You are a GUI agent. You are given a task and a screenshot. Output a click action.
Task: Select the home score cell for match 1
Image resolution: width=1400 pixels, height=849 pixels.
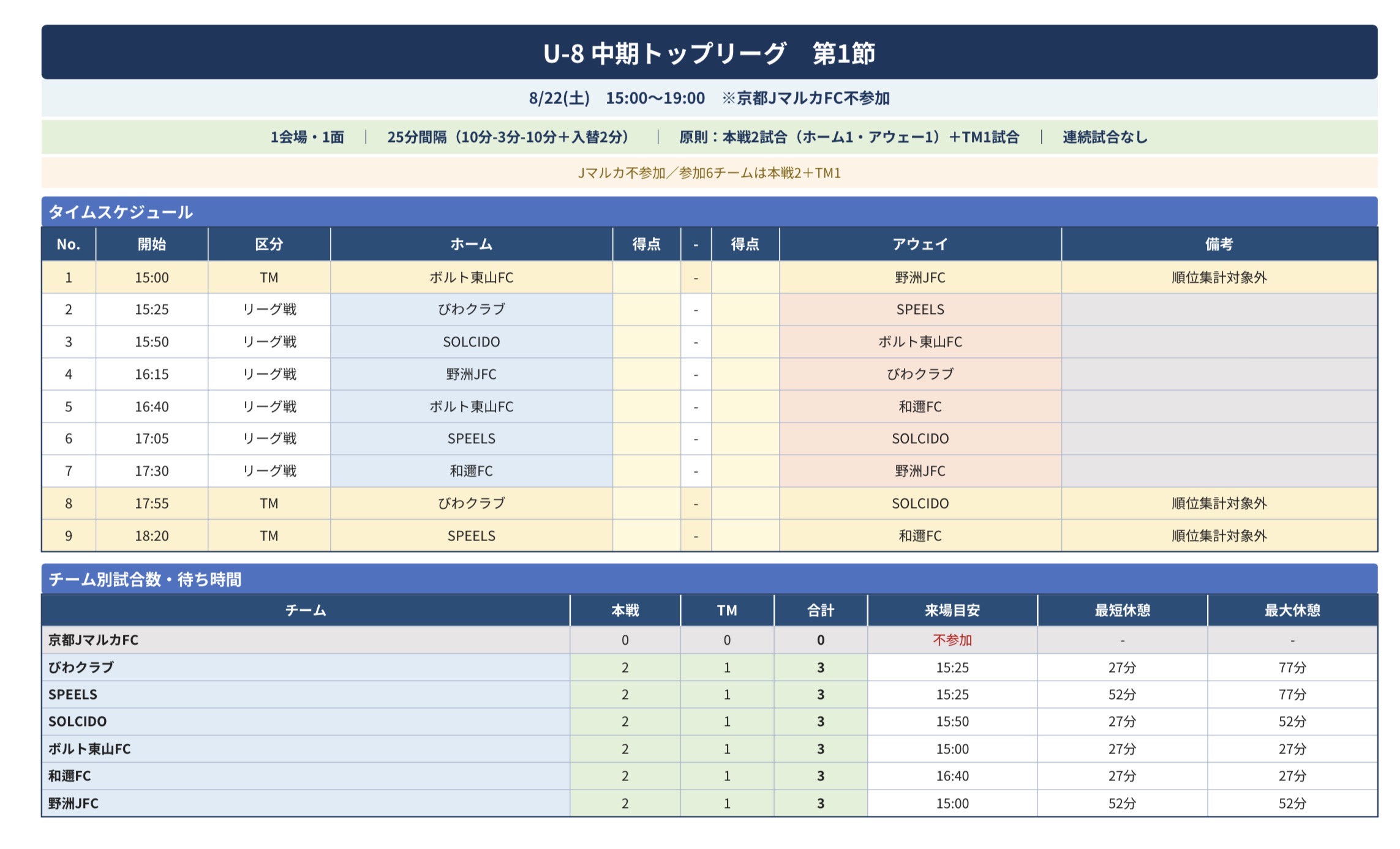pyautogui.click(x=647, y=277)
